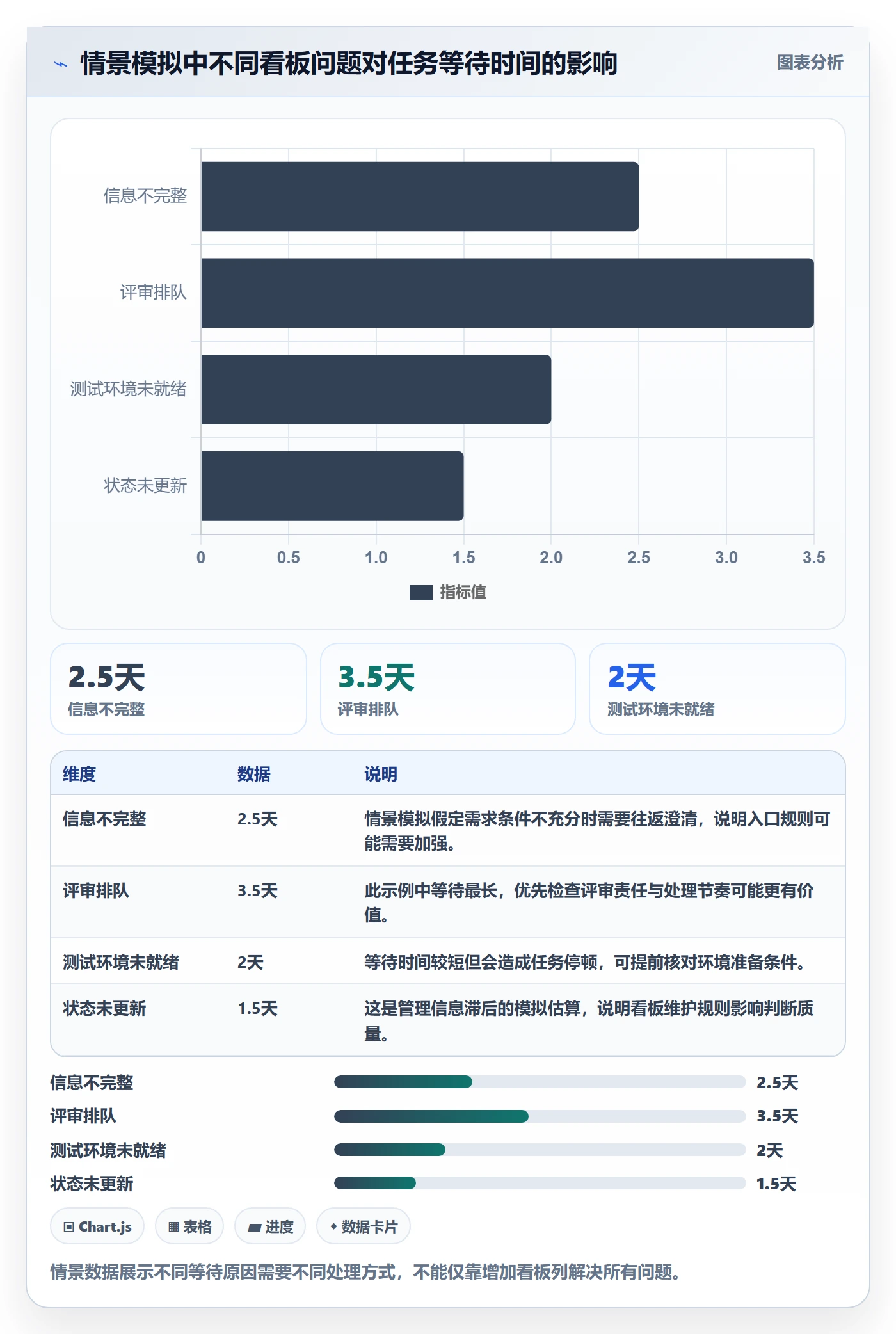Click the 3.5天 value beside progress bar
896x1334 pixels.
point(777,1116)
